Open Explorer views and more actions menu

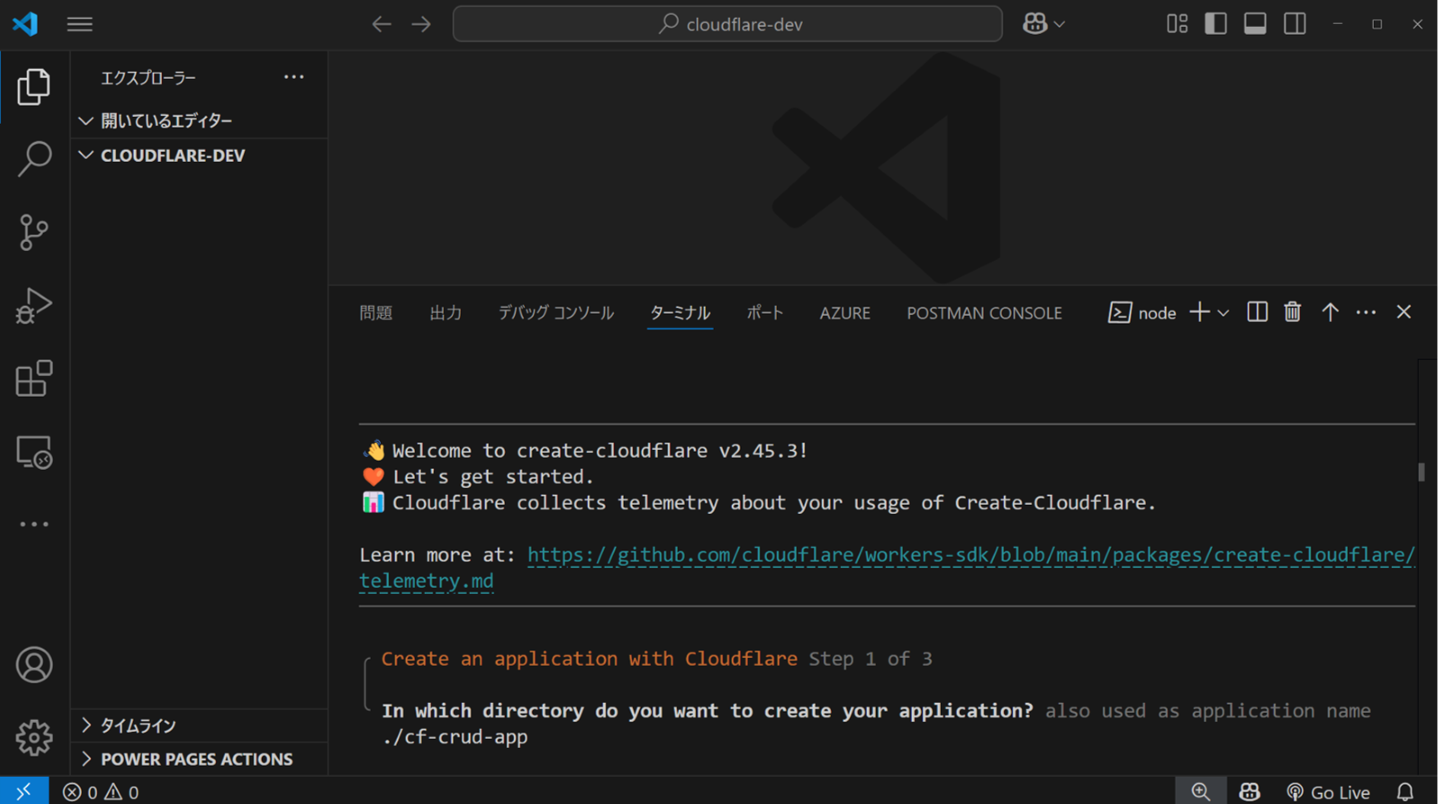pyautogui.click(x=294, y=77)
